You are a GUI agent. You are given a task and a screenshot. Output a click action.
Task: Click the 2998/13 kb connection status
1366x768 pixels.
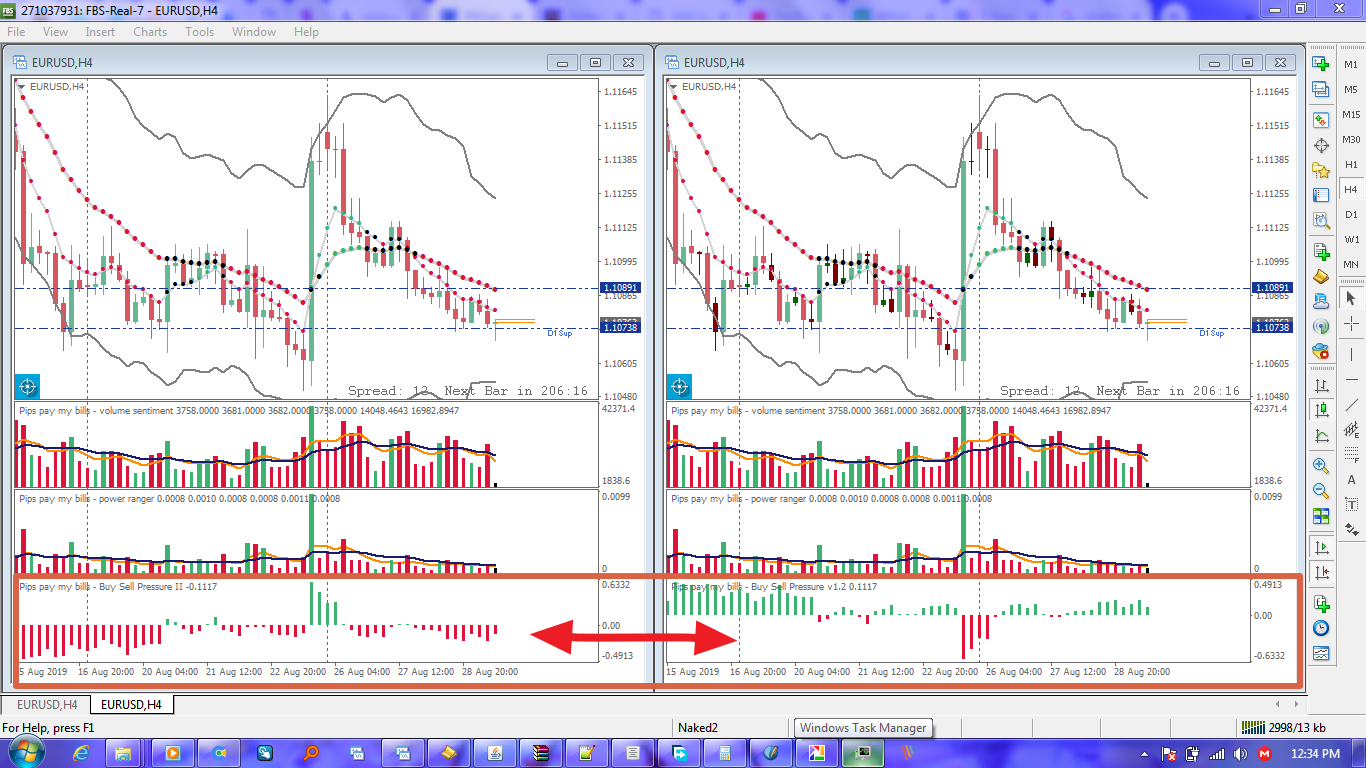1282,728
